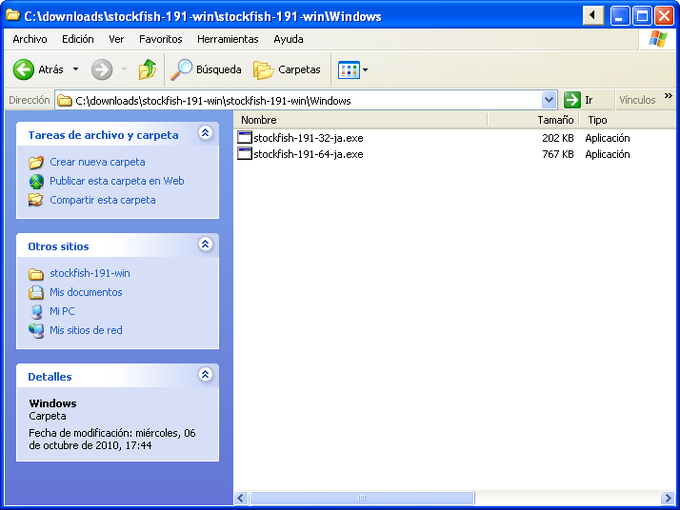Click the scrollbar right arrow
Screen dimensions: 680x510
tap(668, 498)
